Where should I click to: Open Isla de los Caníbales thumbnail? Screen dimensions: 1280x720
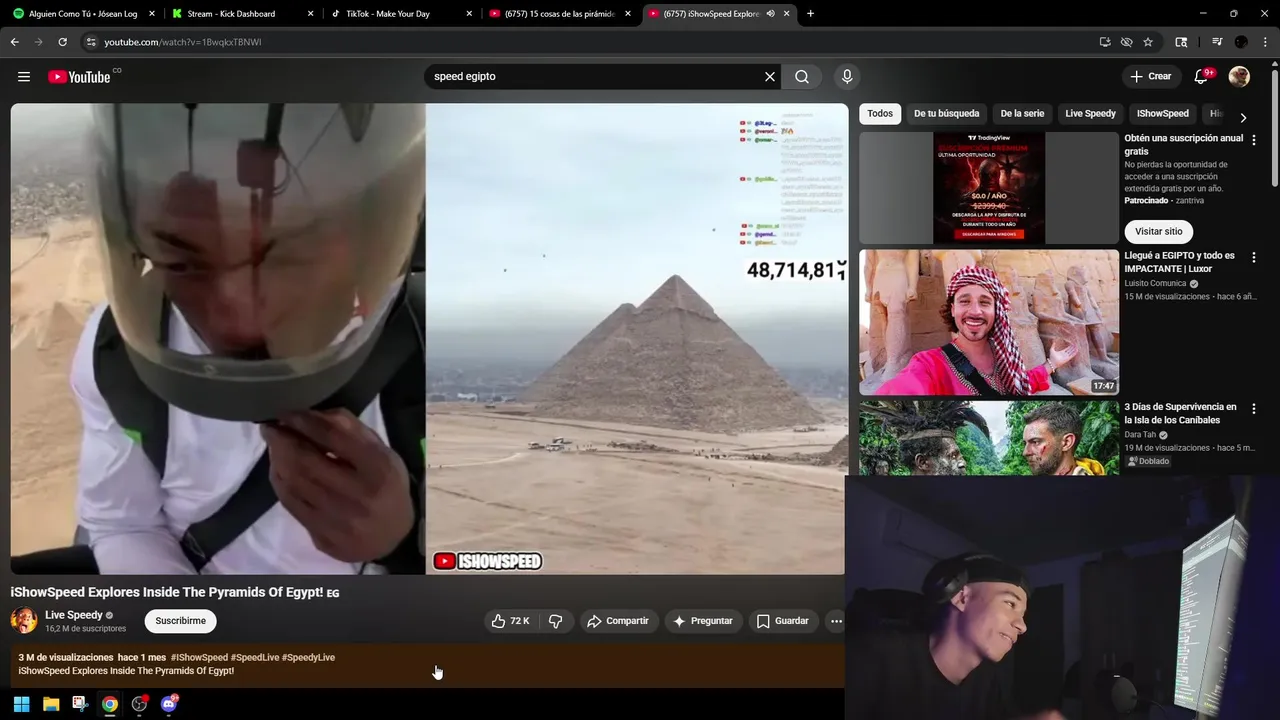coord(989,438)
